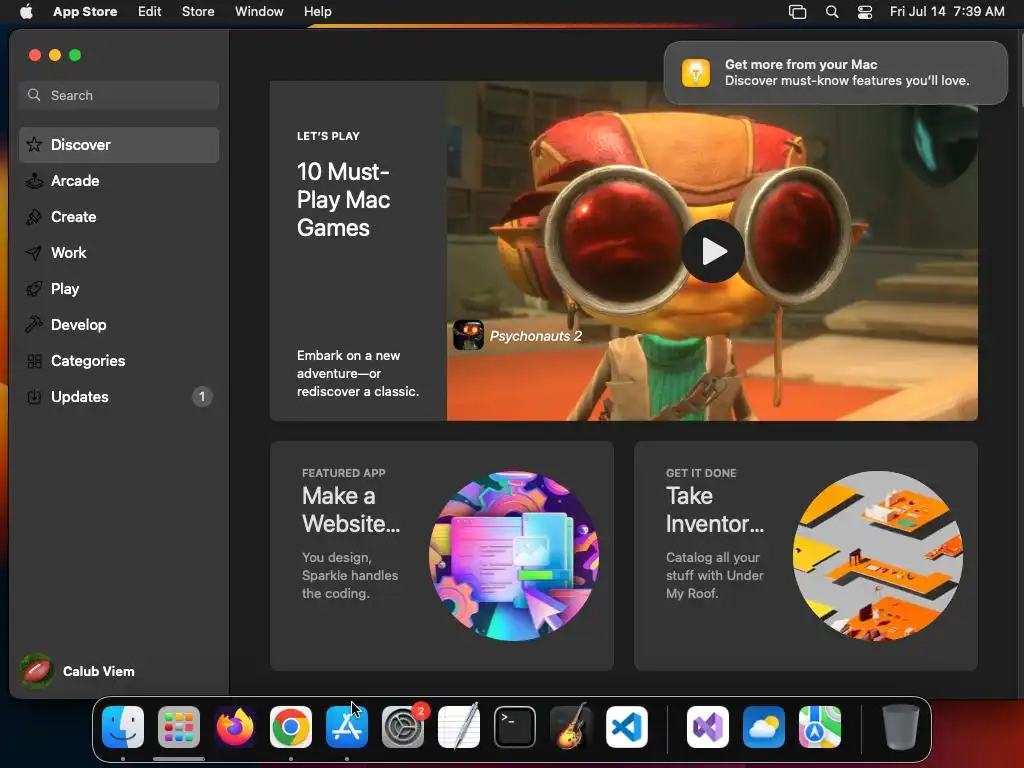Viewport: 1024px width, 768px height.
Task: Open TextEdit from the Dock
Action: 458,727
